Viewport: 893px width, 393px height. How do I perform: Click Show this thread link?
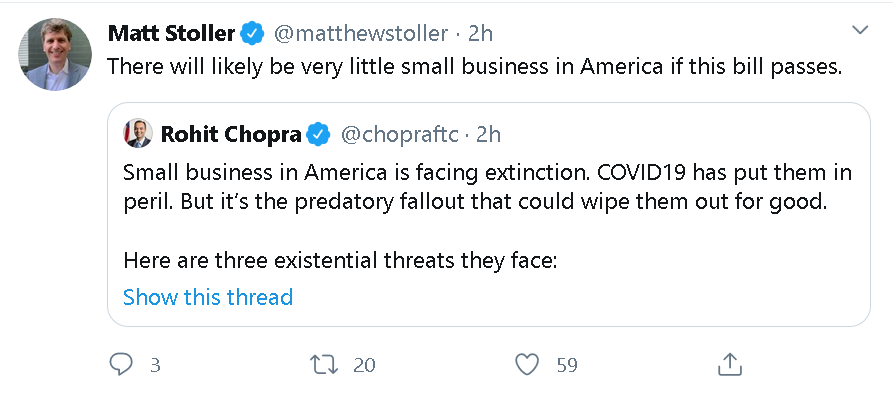208,297
